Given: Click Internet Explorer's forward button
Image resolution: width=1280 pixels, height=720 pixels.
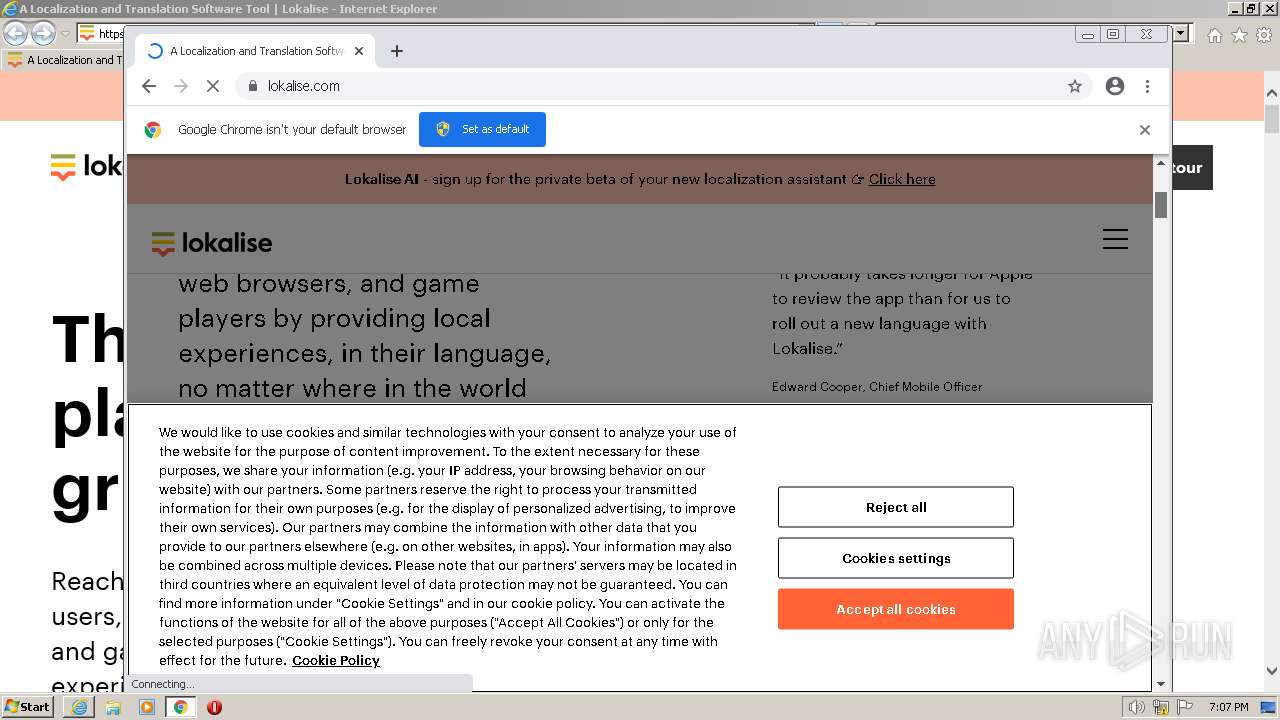Looking at the screenshot, I should (43, 34).
